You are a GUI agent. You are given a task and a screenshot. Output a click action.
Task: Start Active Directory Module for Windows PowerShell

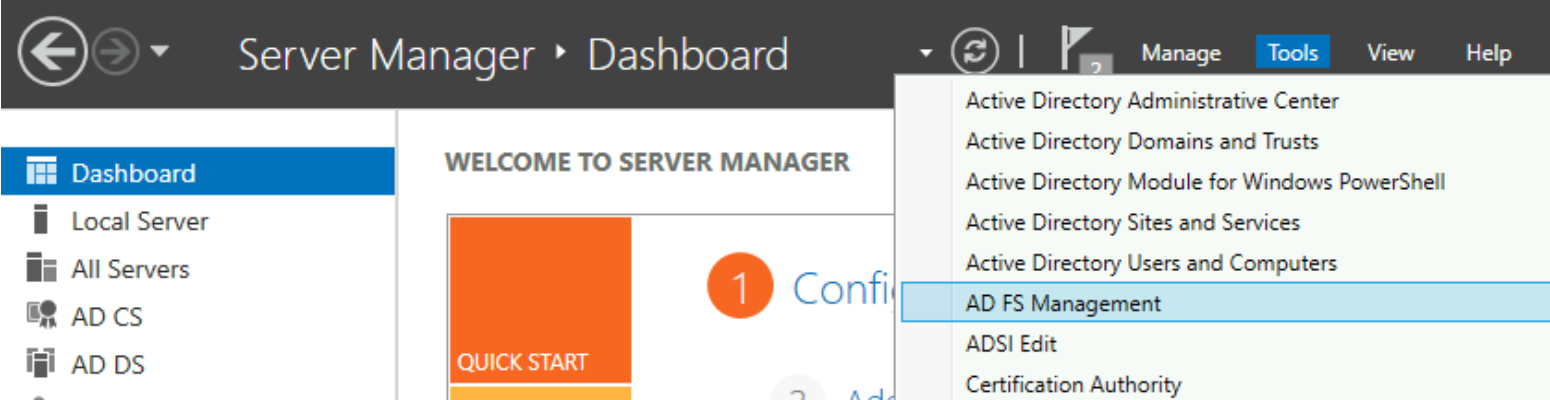(1226, 182)
